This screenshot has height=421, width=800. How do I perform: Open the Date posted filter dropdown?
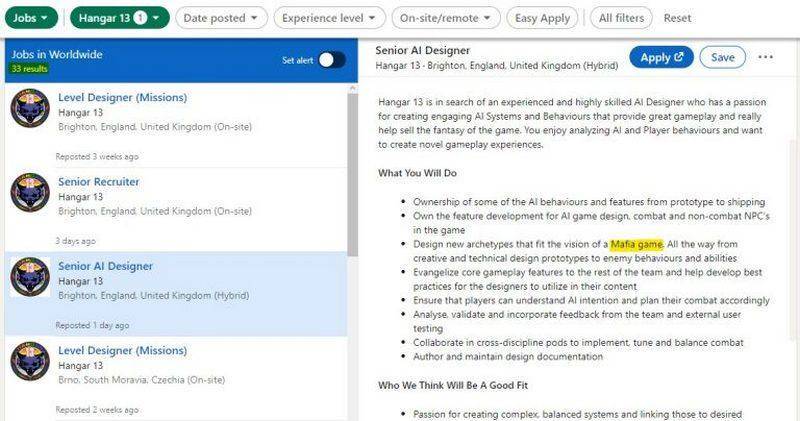tap(221, 18)
